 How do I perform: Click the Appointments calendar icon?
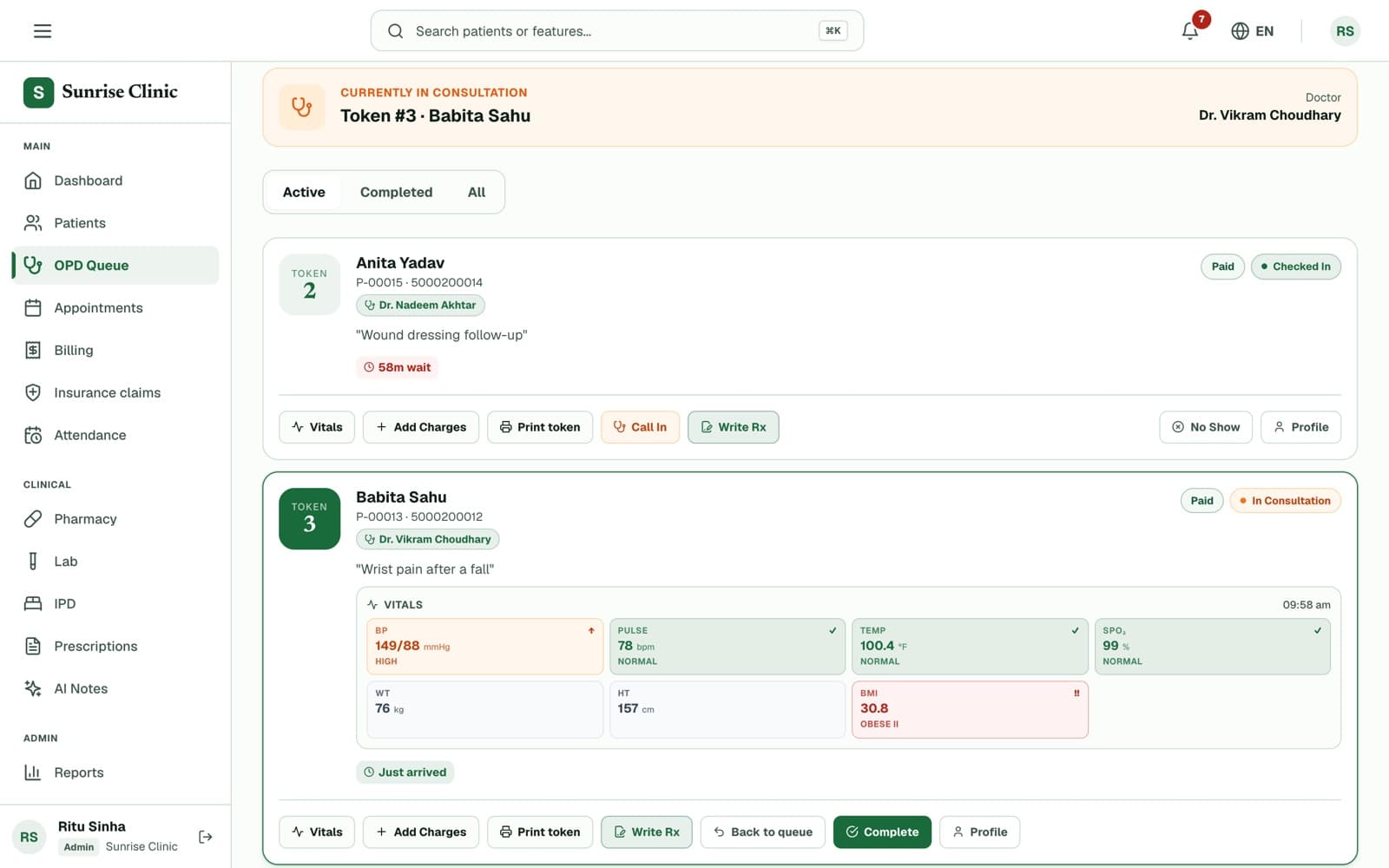click(33, 308)
